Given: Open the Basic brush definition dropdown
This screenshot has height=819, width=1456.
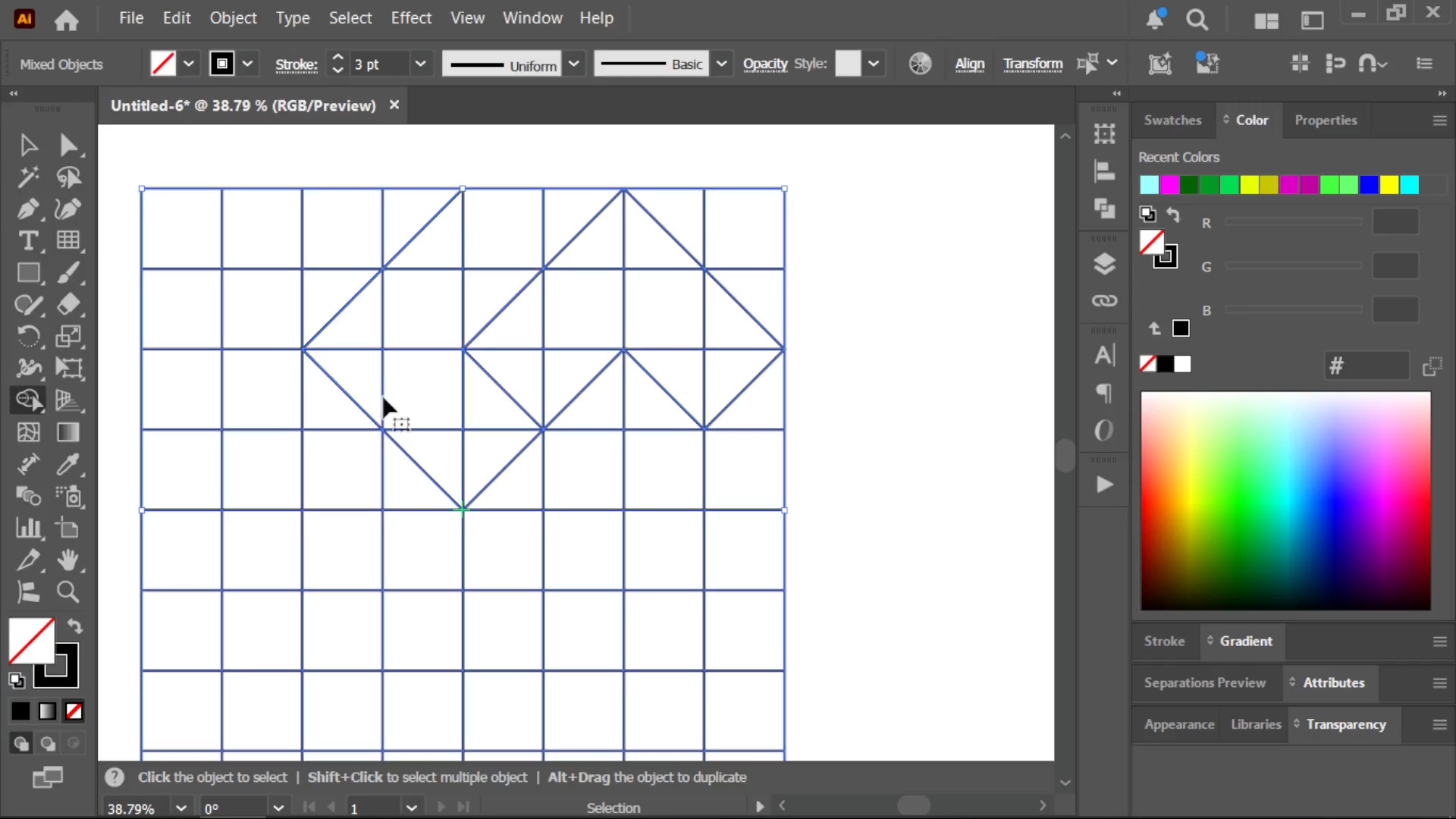Looking at the screenshot, I should (x=721, y=64).
